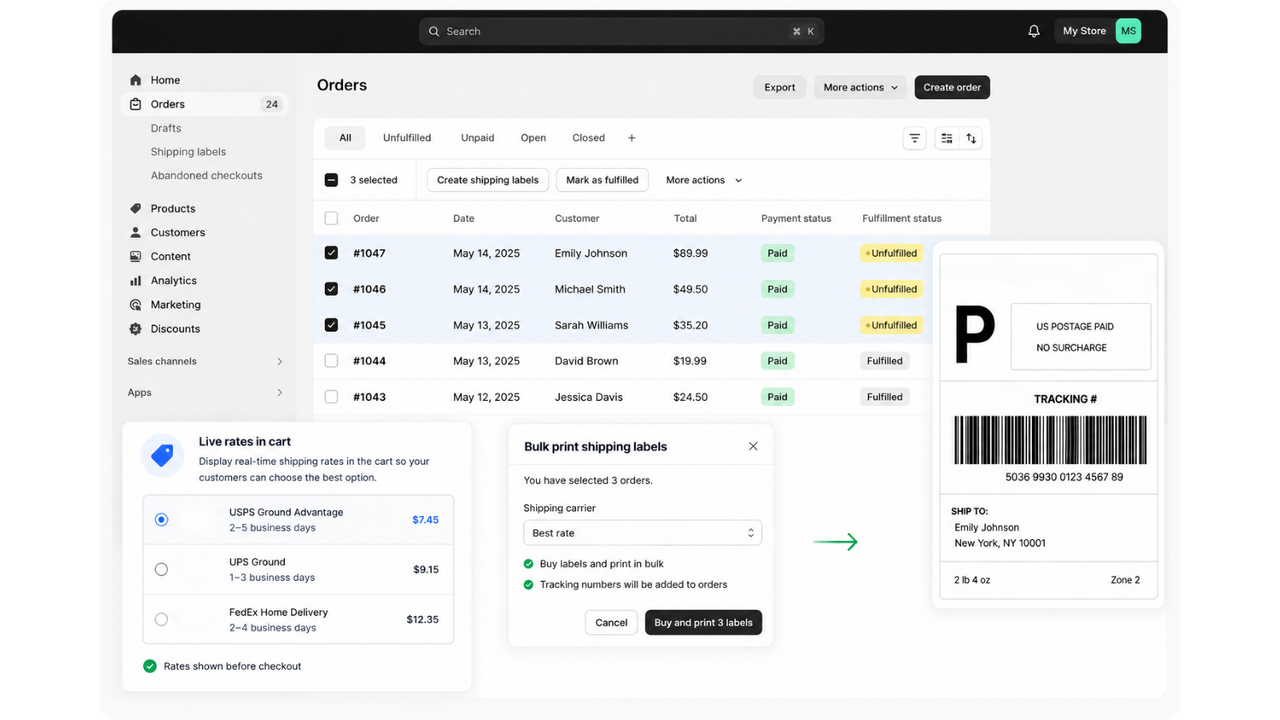1280x720 pixels.
Task: Click the Search input field
Action: pyautogui.click(x=621, y=31)
